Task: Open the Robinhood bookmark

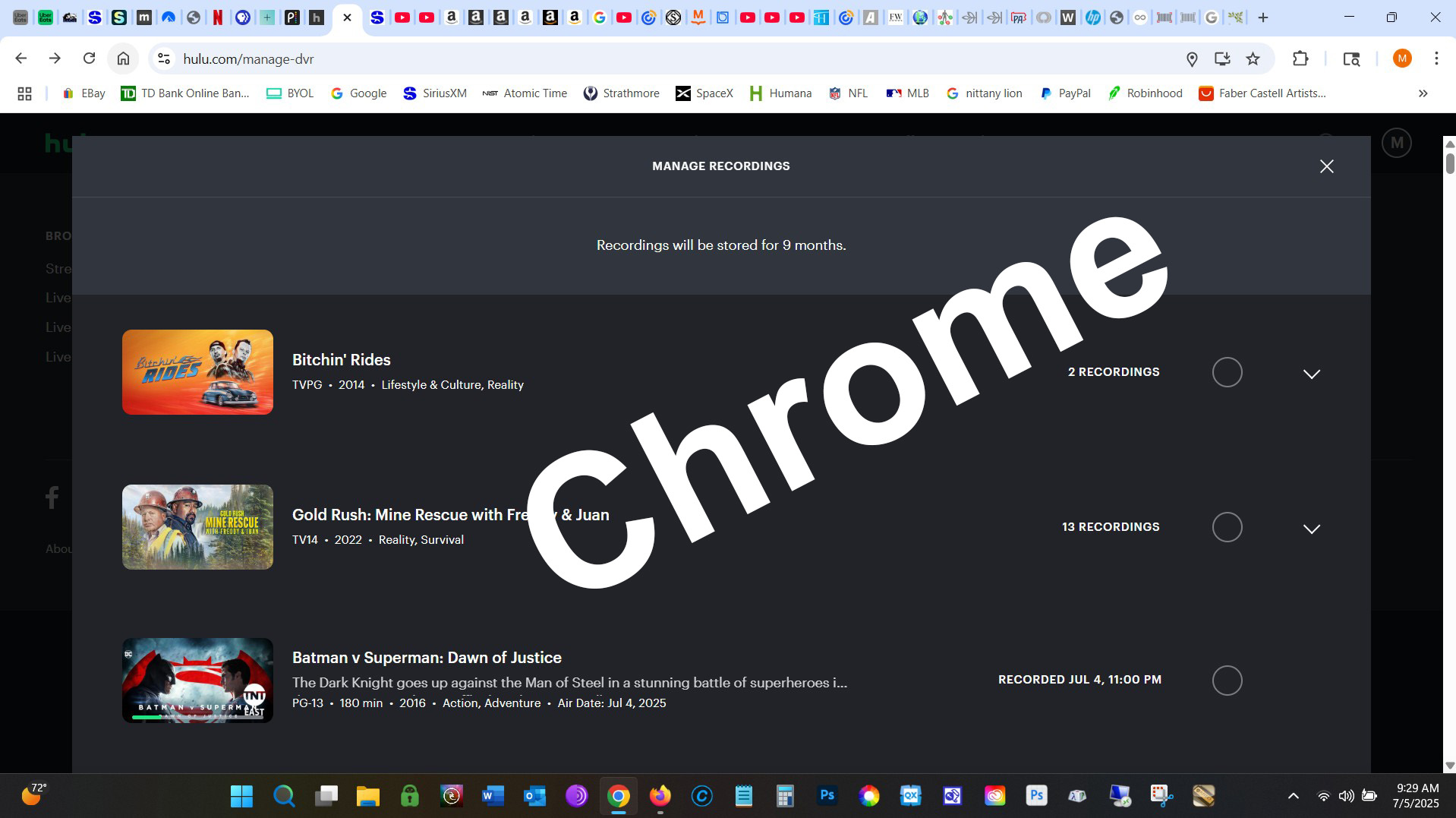Action: pos(1145,93)
